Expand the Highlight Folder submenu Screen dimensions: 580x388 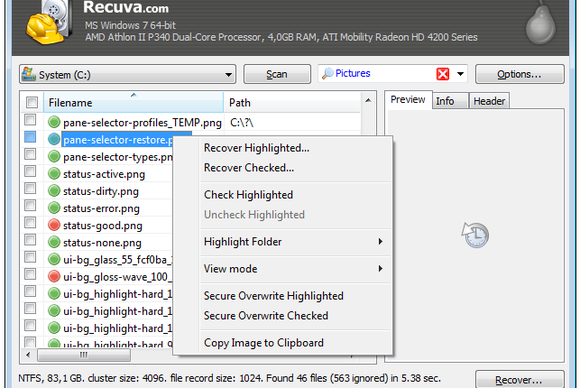(x=380, y=242)
